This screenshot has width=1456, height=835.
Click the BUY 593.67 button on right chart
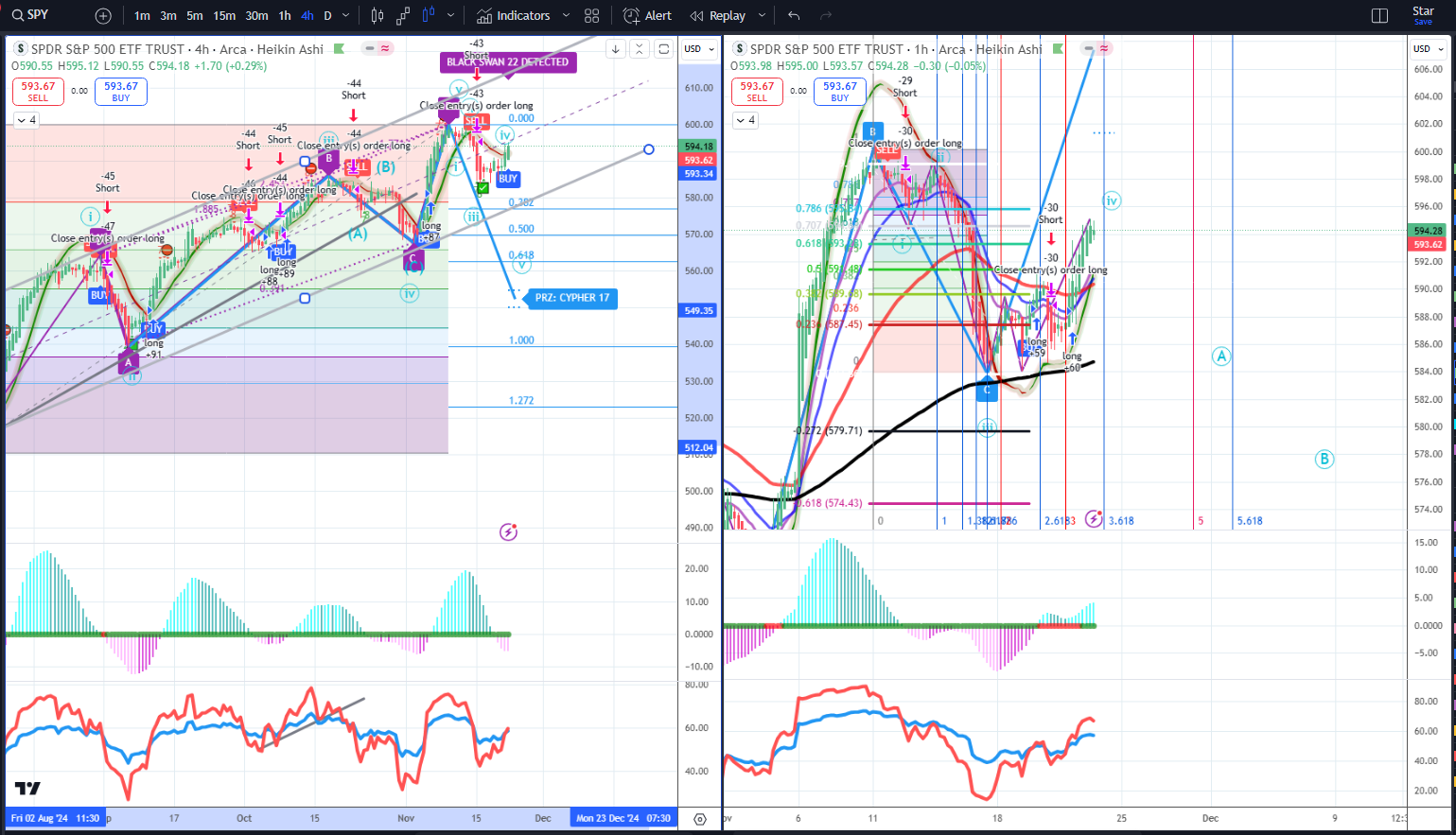[840, 92]
